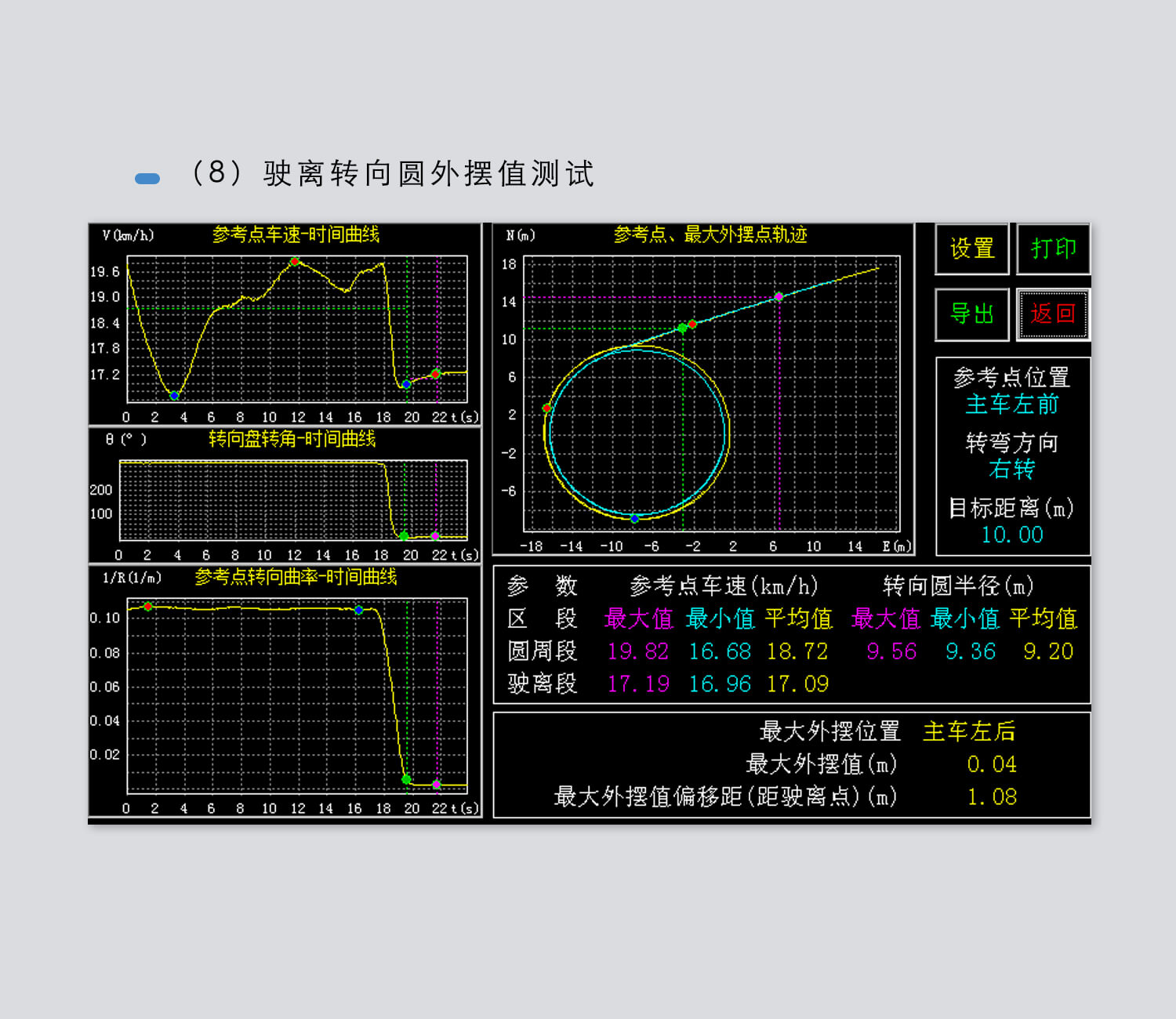Select red peak marker on speed-time curve

295,262
